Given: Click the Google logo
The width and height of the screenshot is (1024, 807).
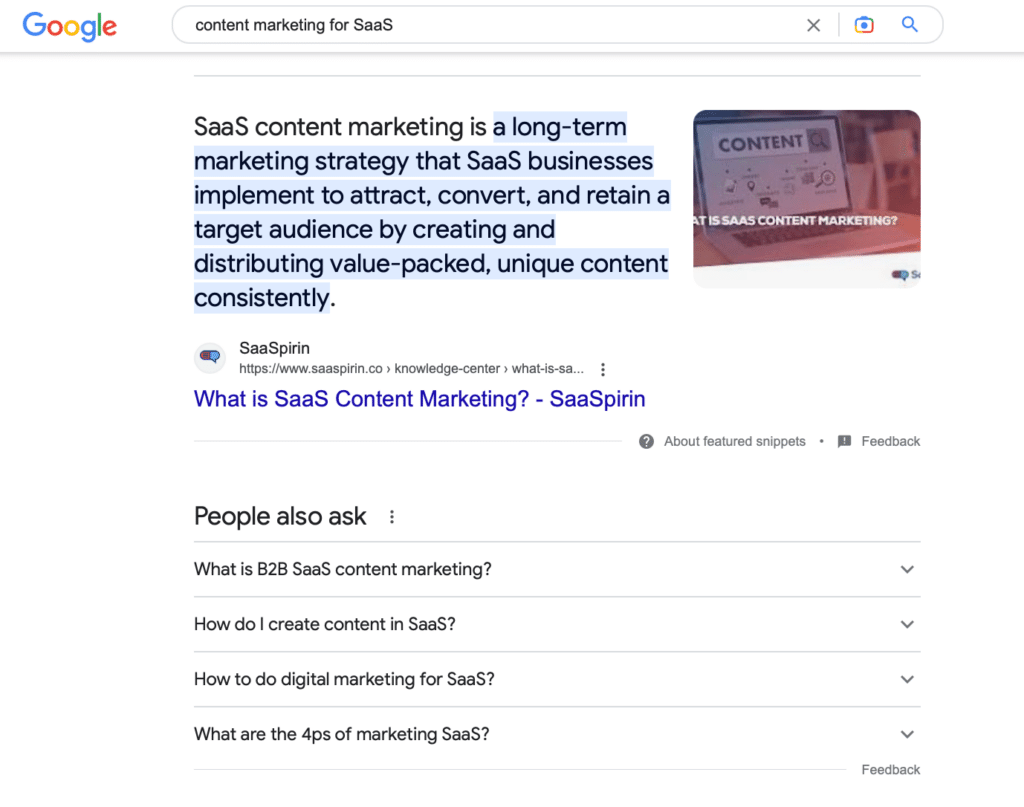Looking at the screenshot, I should click(x=70, y=26).
